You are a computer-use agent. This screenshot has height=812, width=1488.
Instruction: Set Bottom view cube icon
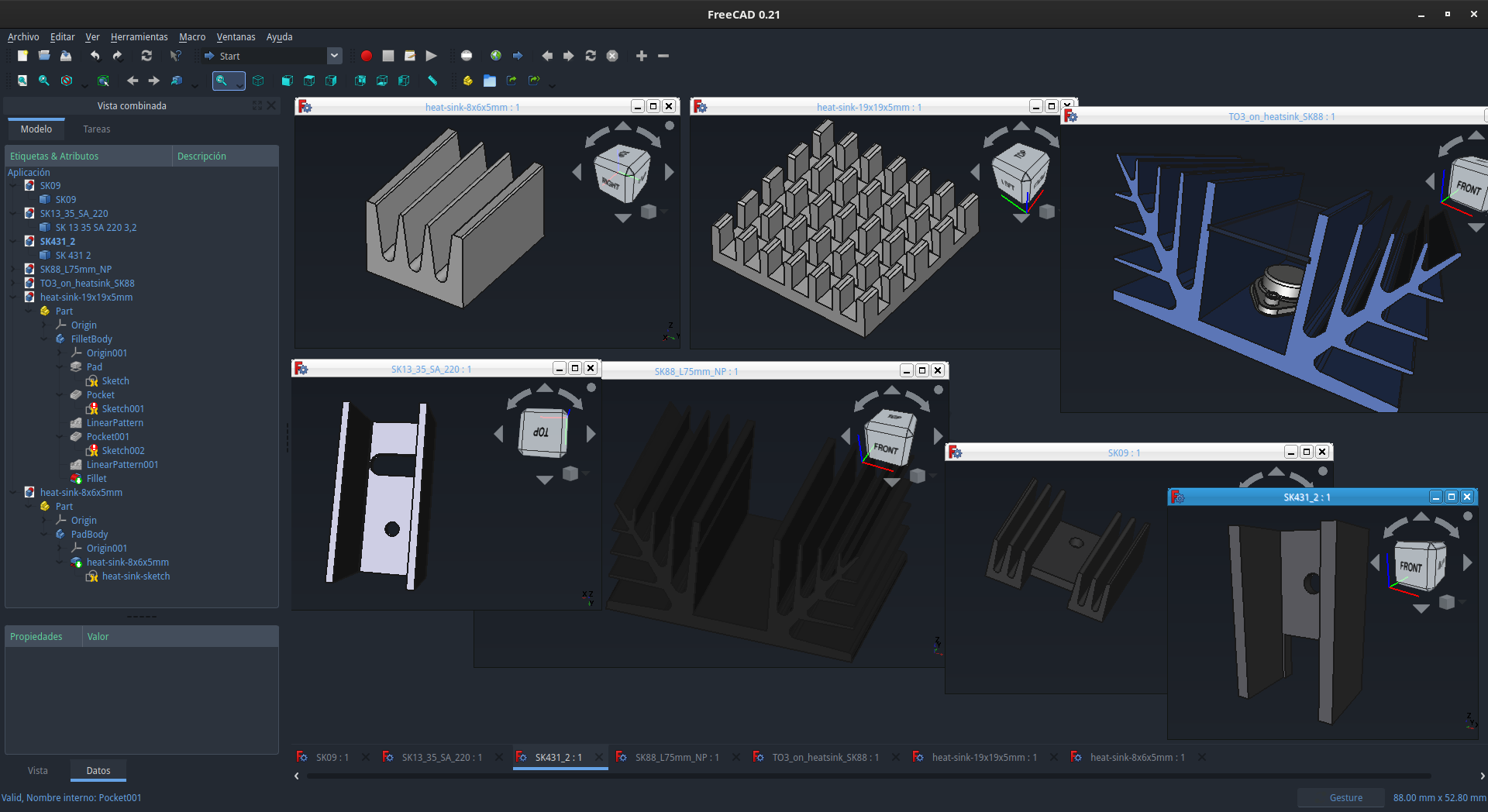click(x=382, y=81)
